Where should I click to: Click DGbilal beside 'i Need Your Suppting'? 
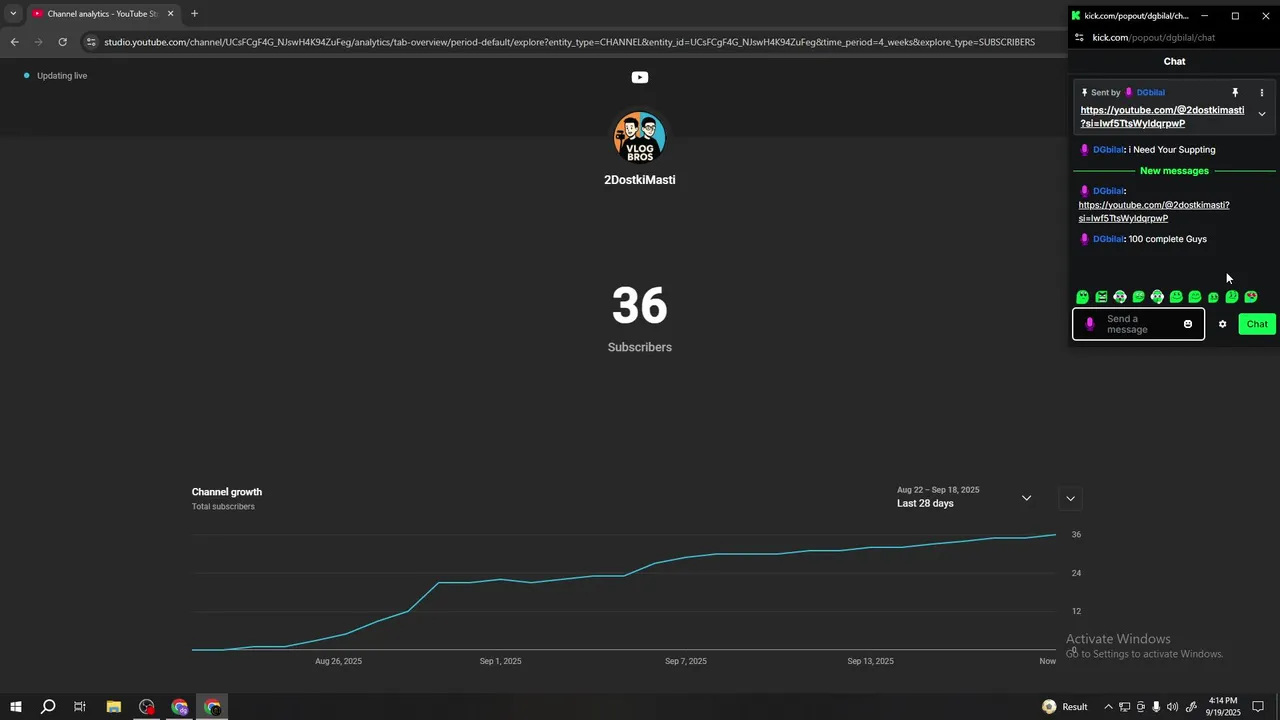click(1109, 150)
